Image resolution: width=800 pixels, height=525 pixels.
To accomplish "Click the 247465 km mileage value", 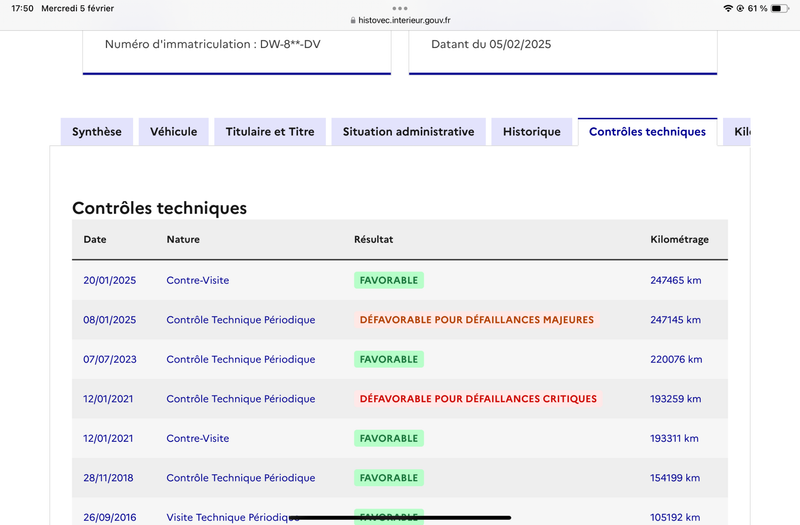I will click(676, 280).
